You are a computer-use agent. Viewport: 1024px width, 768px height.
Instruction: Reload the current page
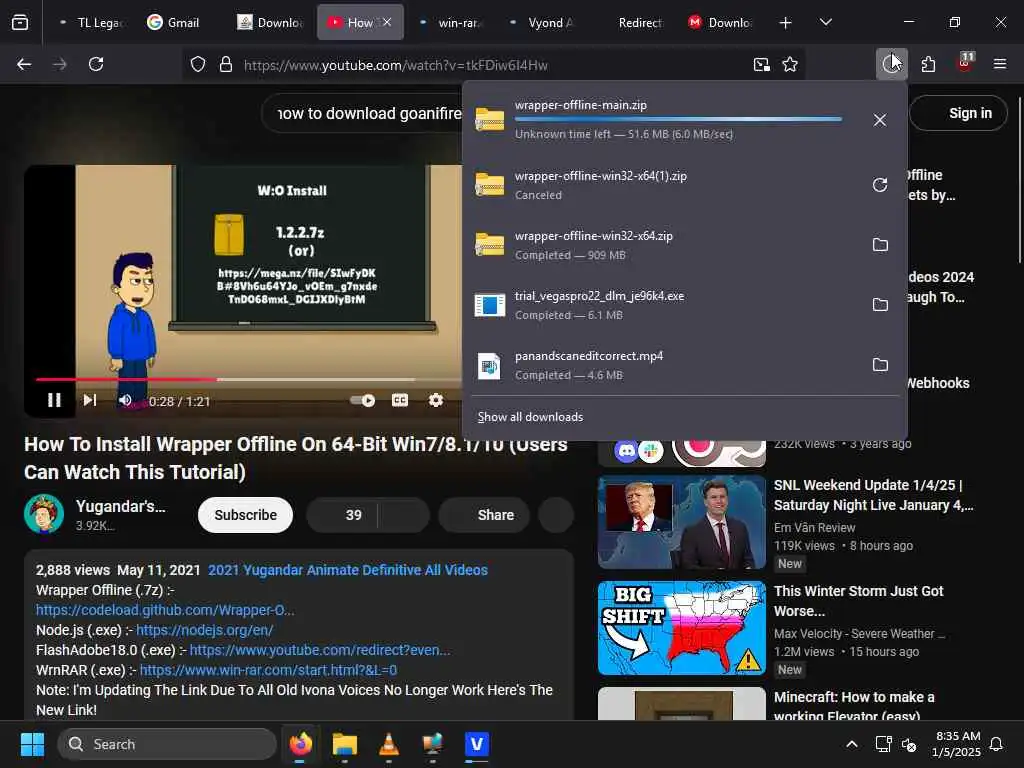pos(96,64)
